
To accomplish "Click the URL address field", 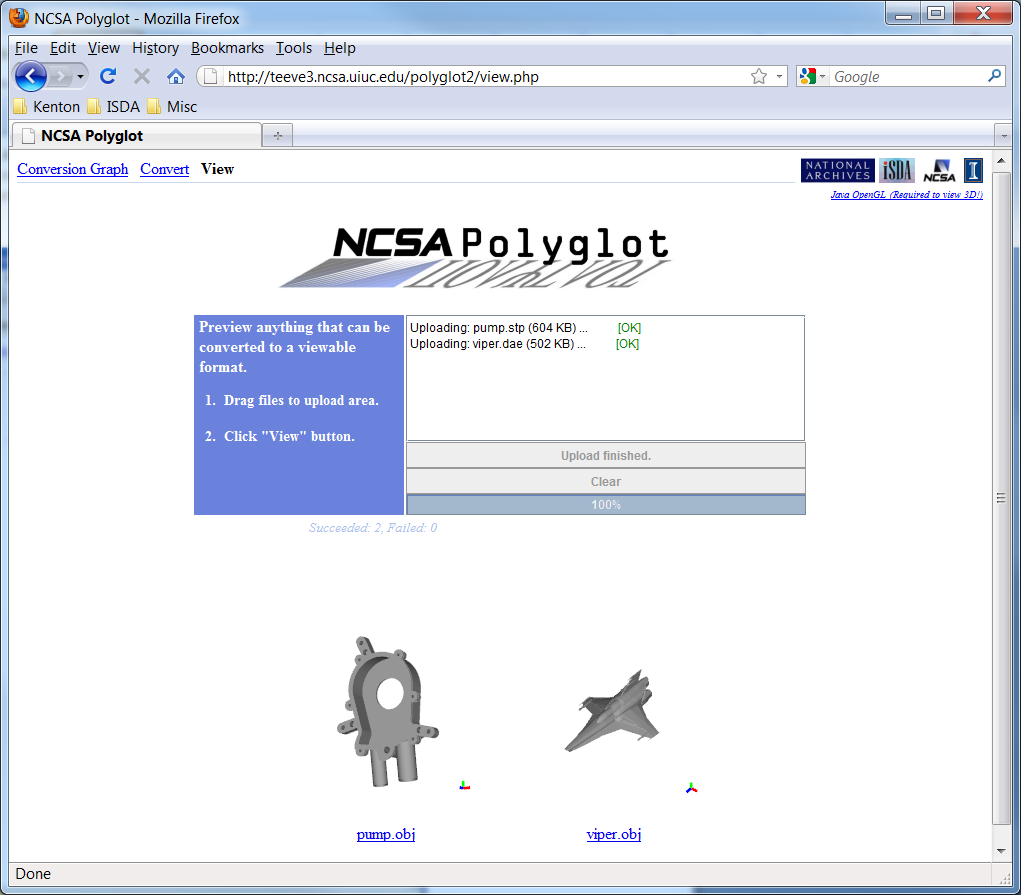I will click(485, 77).
